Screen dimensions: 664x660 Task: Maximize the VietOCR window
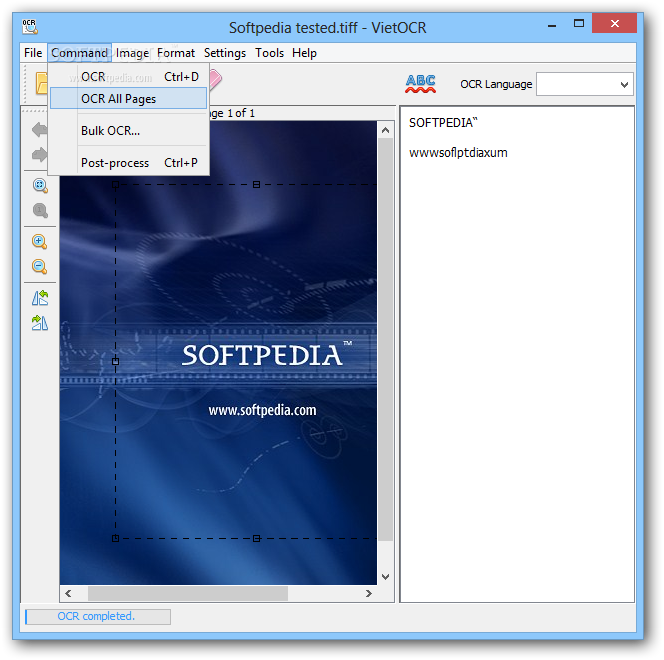tap(578, 24)
